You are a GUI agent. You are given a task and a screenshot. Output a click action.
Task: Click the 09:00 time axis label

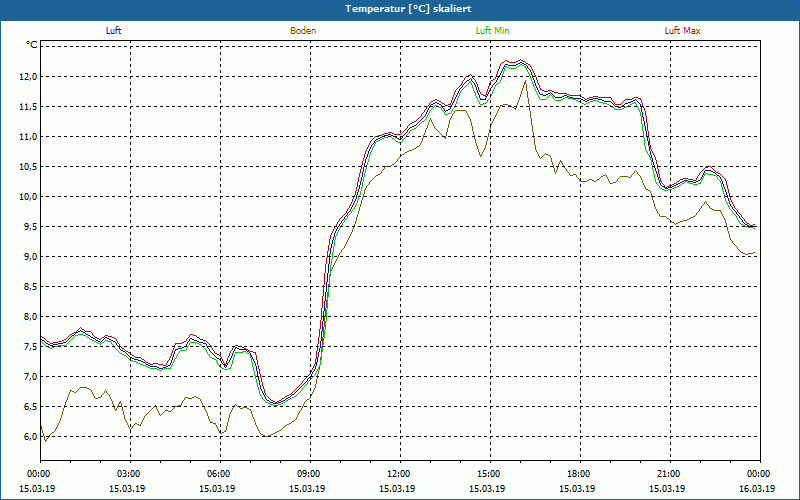(309, 474)
